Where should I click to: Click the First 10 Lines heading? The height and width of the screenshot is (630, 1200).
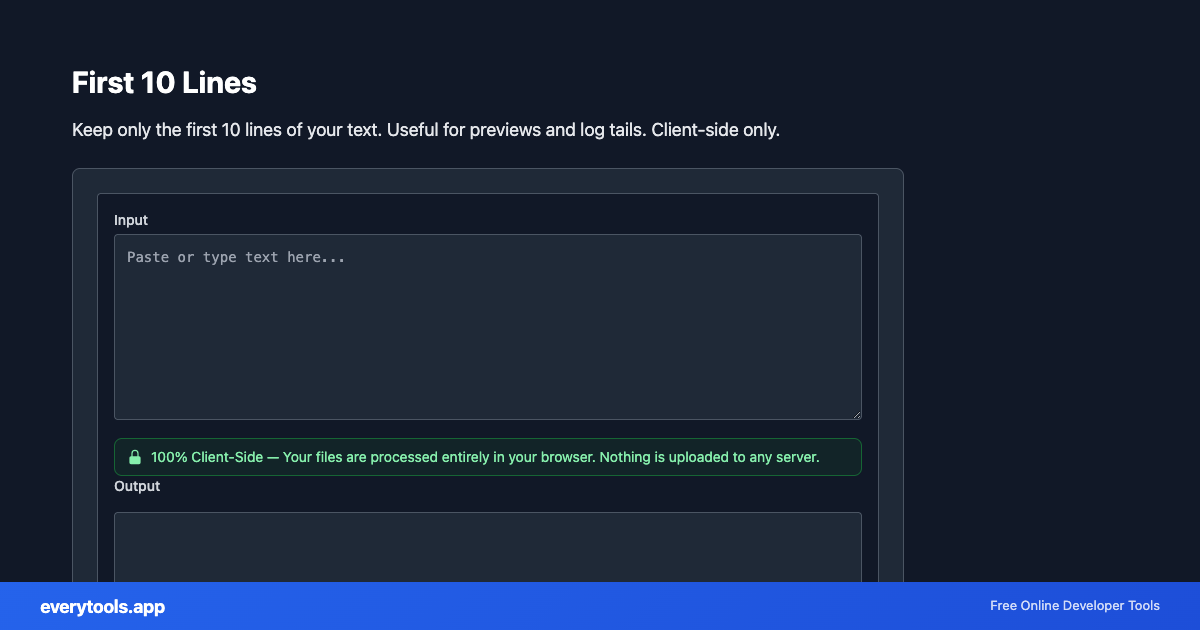163,83
